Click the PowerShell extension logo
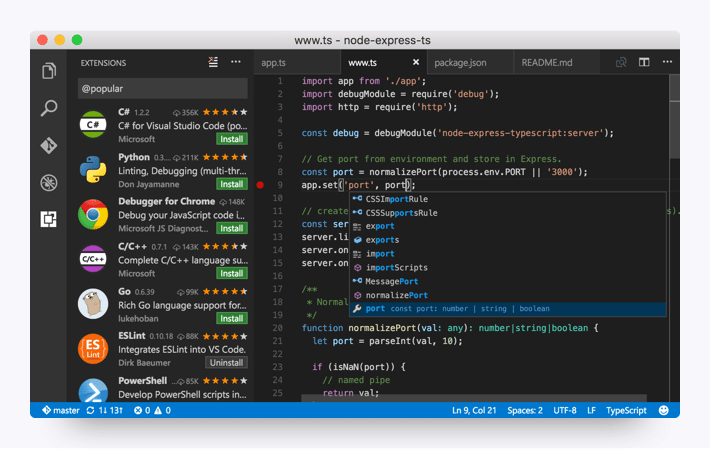This screenshot has width=710, height=450. point(93,390)
